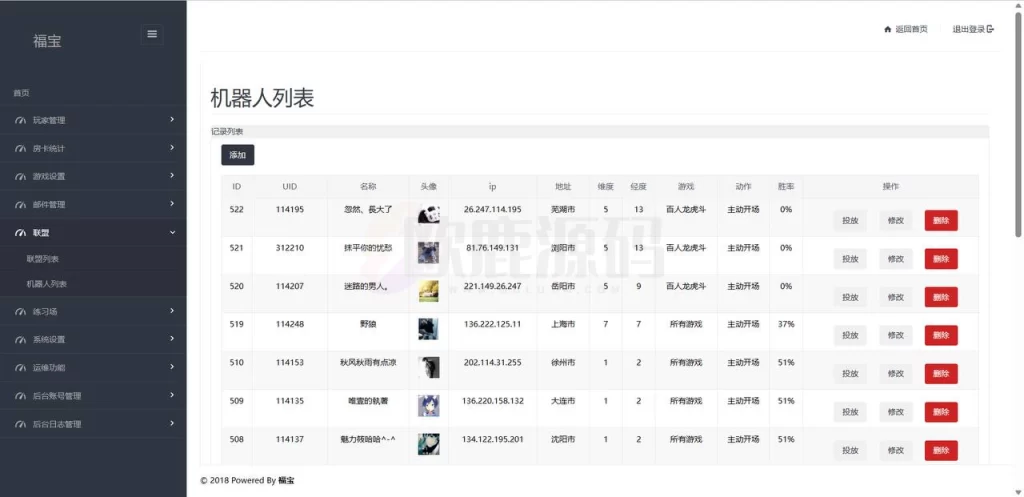Screen dimensions: 1024x497
Task: Collapse the 联盟 section chevron
Action: 172,232
